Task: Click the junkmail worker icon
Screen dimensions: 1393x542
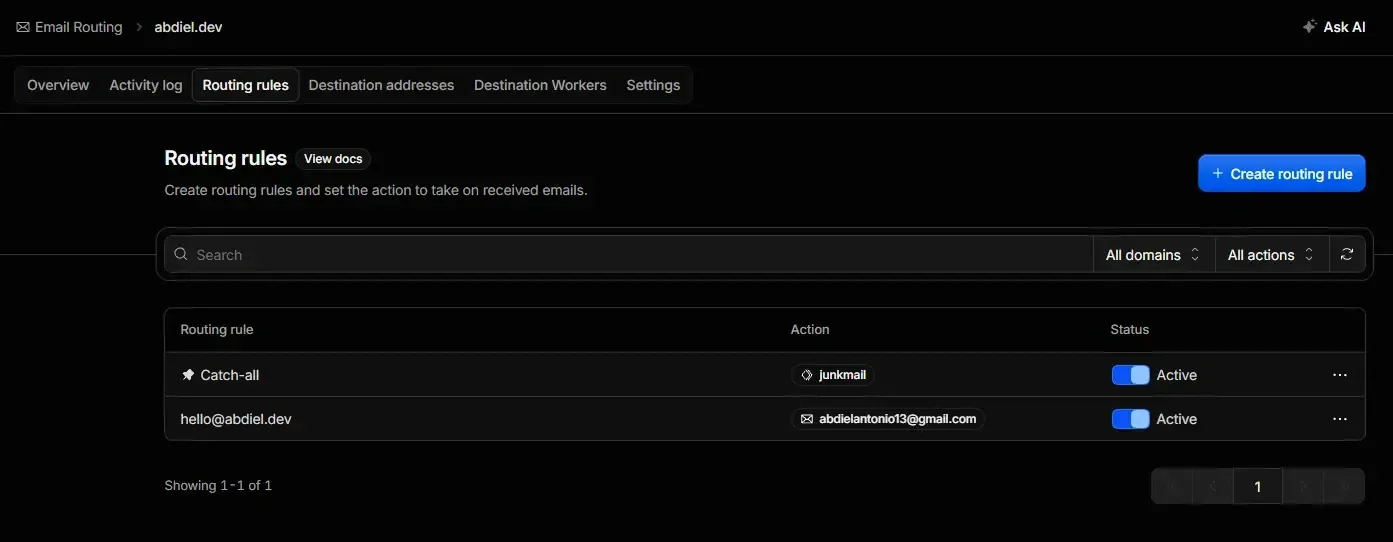Action: point(807,375)
